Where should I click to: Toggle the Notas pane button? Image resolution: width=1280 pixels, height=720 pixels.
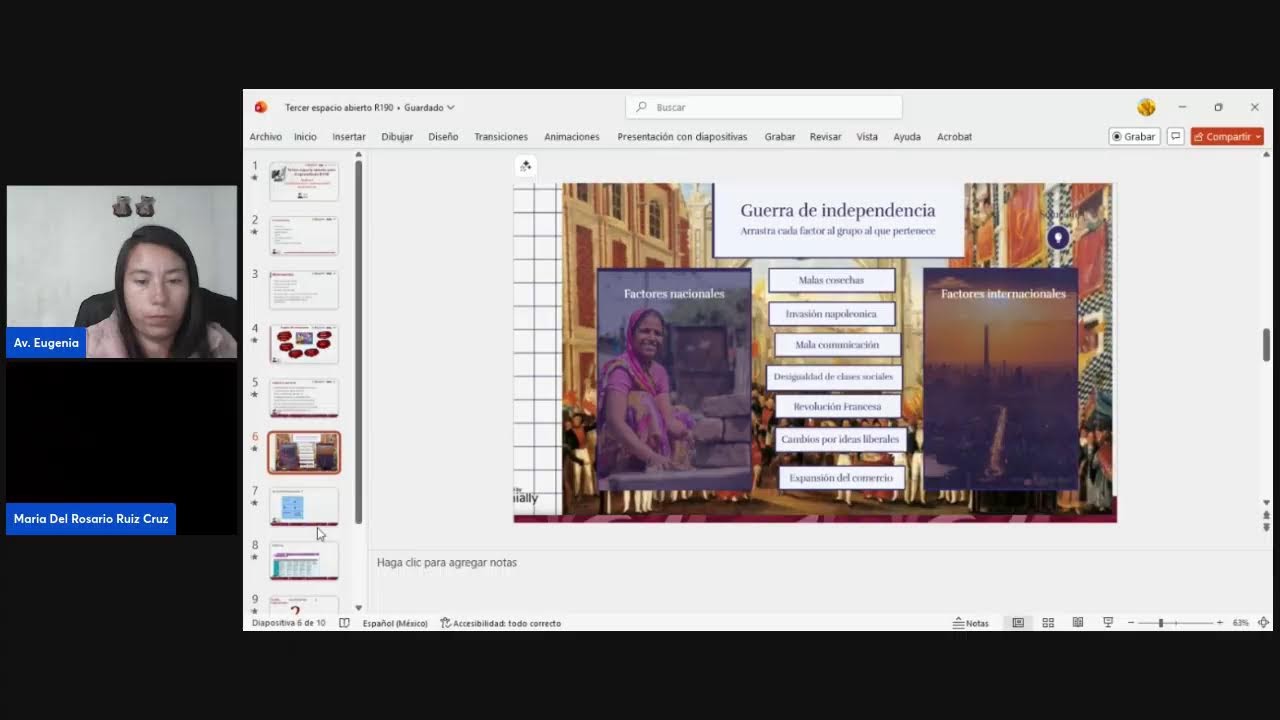point(970,622)
